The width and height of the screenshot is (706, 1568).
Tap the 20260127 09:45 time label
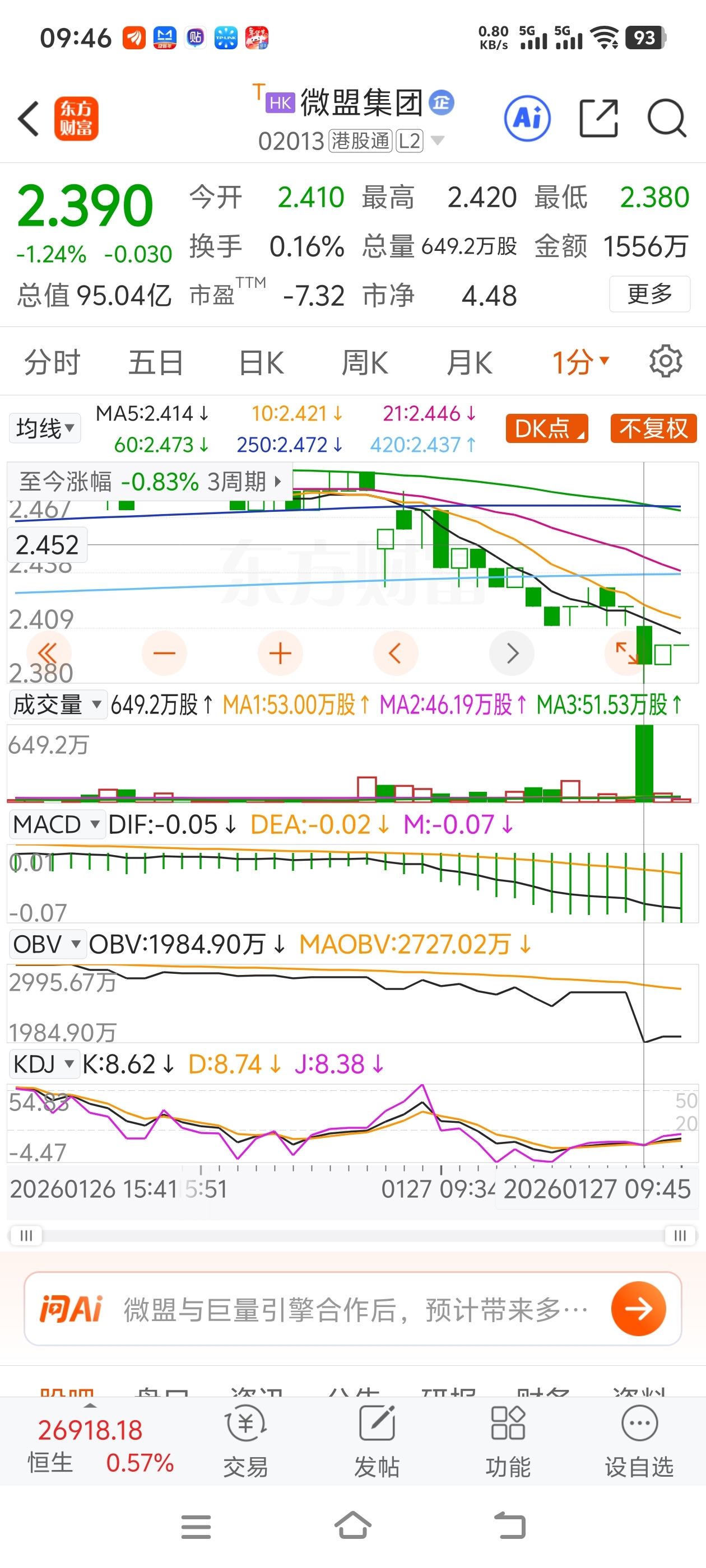pyautogui.click(x=597, y=1189)
